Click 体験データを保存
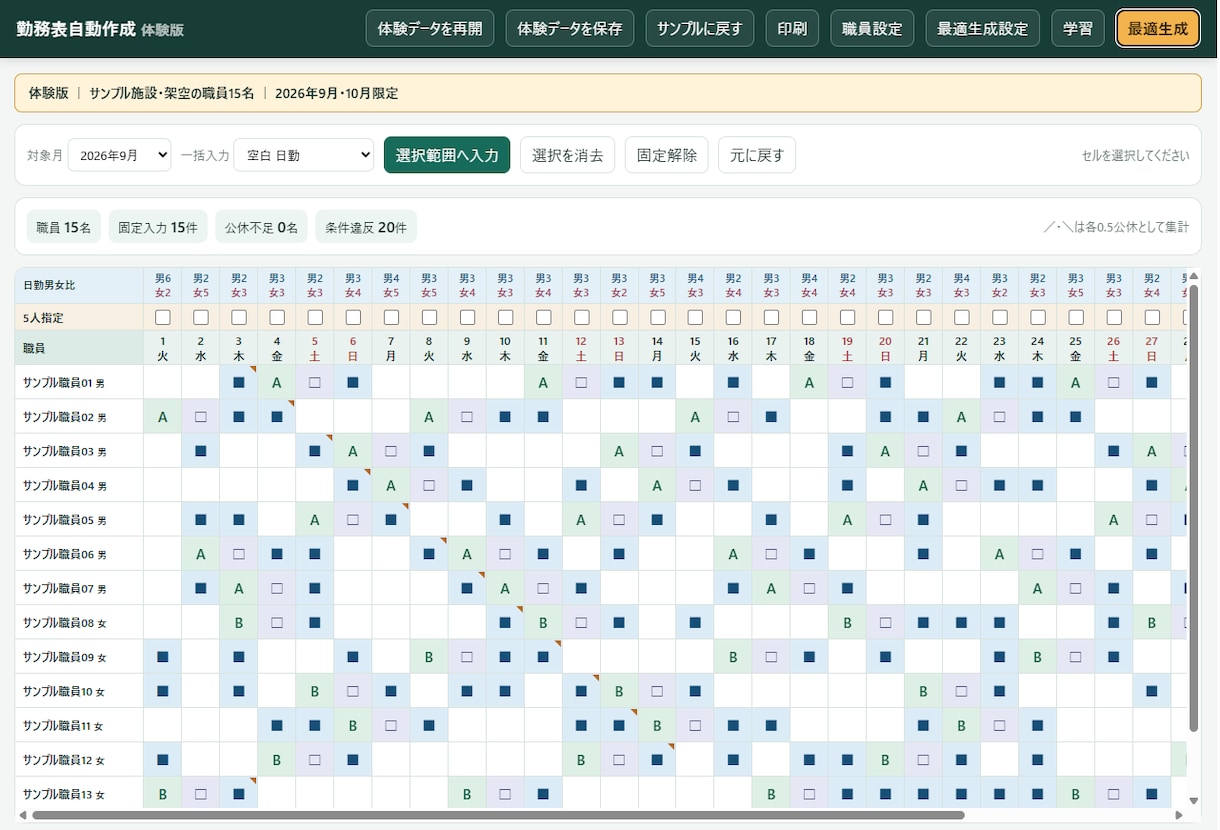The image size is (1220, 830). pos(570,29)
